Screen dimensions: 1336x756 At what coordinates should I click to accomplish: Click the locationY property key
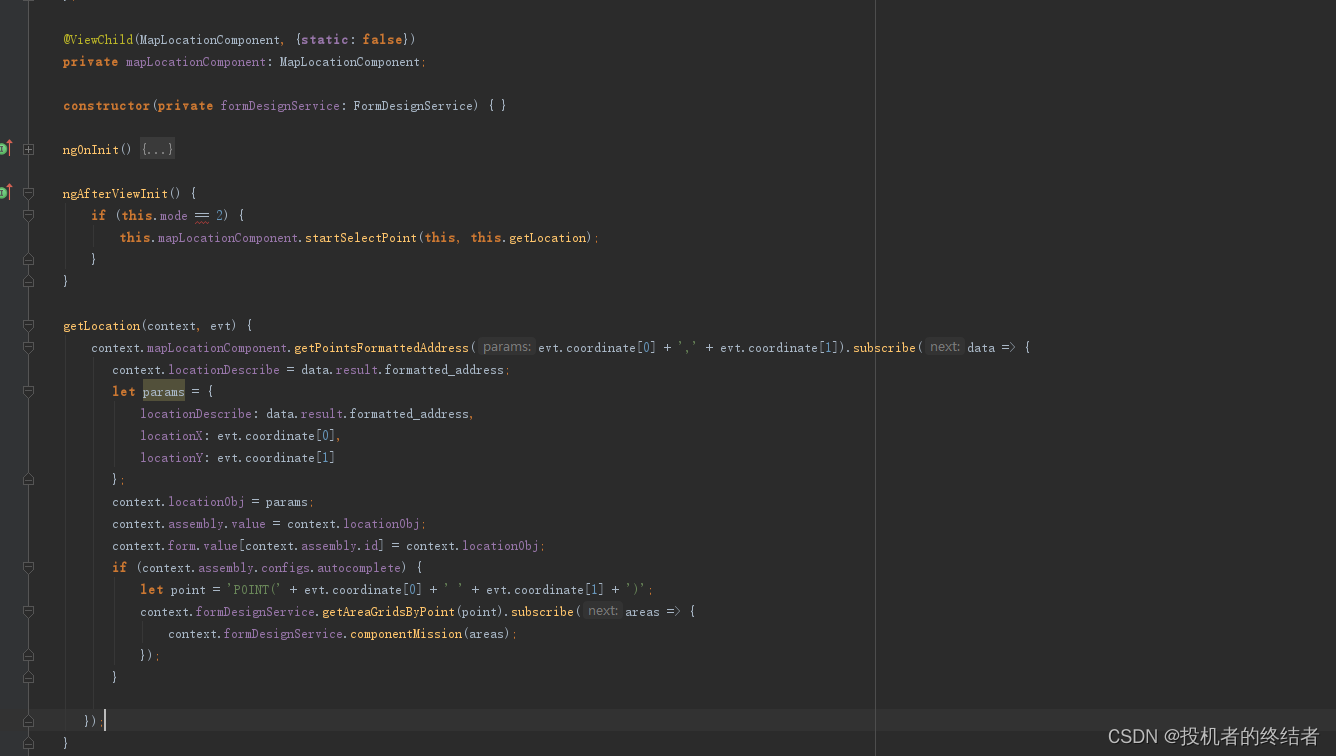click(x=172, y=457)
